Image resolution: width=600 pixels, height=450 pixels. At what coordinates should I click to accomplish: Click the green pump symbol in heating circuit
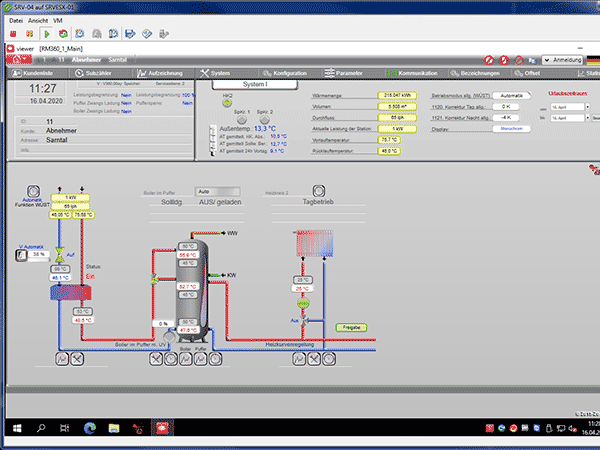point(303,304)
